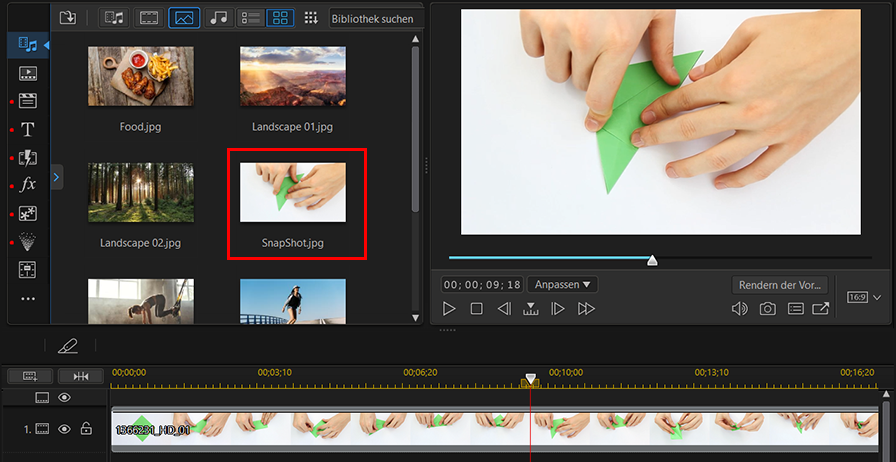Screen dimensions: 896x462
Task: Select the SnapShot.jpg thumbnail
Action: [x=293, y=192]
